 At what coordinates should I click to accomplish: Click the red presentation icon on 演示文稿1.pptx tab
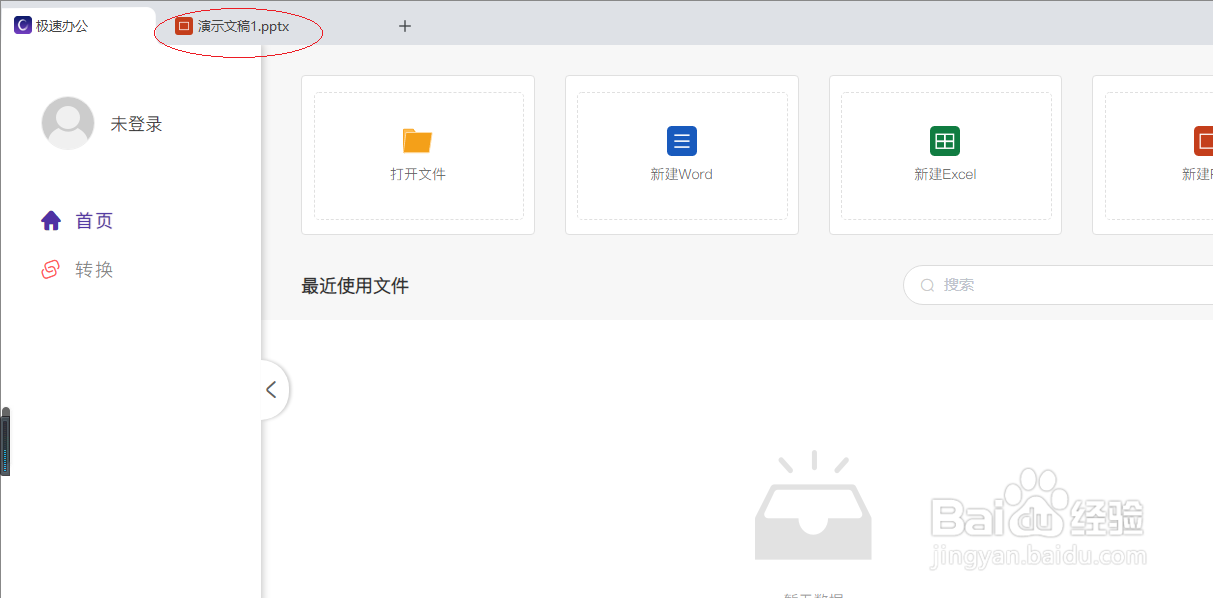[x=183, y=26]
